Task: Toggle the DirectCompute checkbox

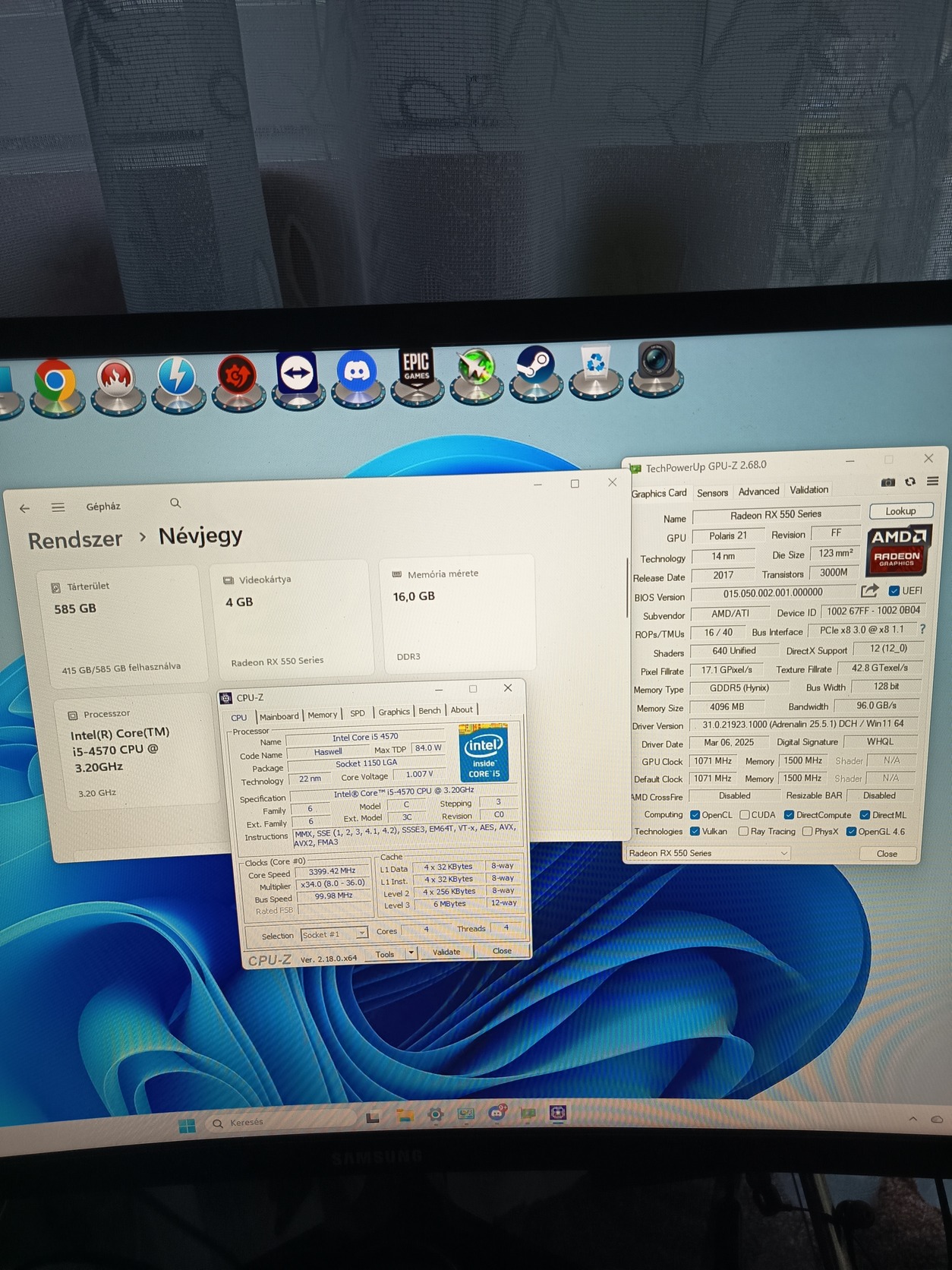Action: 789,815
